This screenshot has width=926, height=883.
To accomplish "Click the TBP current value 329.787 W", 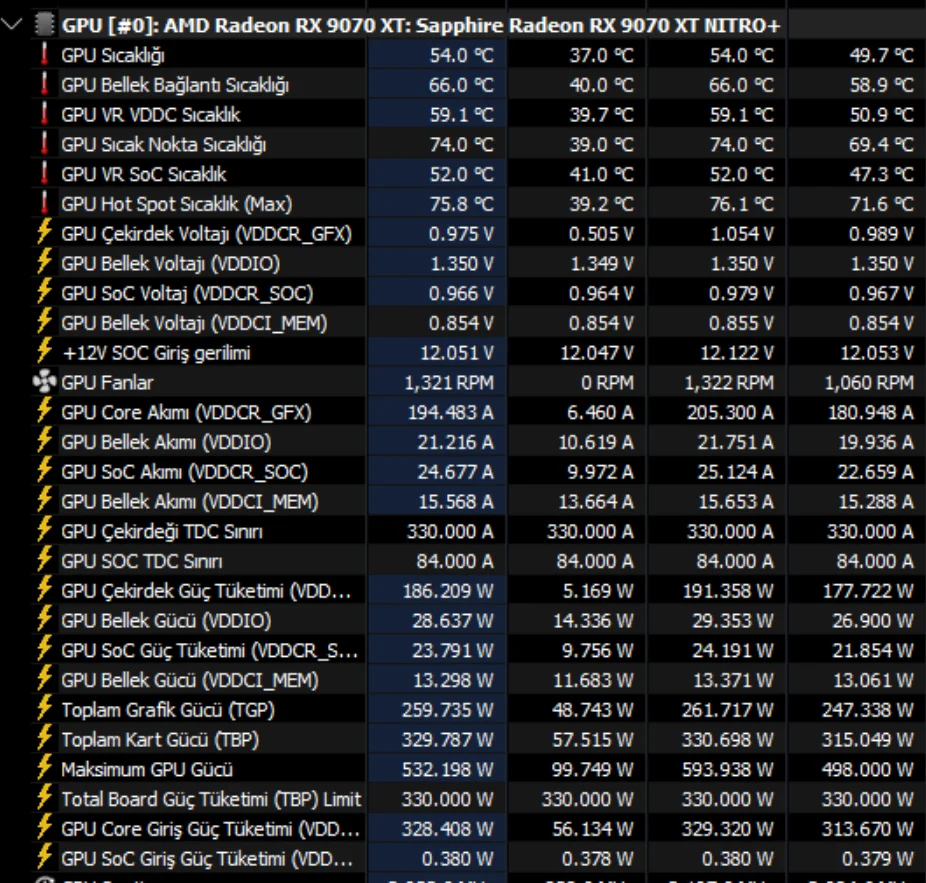I will [448, 739].
